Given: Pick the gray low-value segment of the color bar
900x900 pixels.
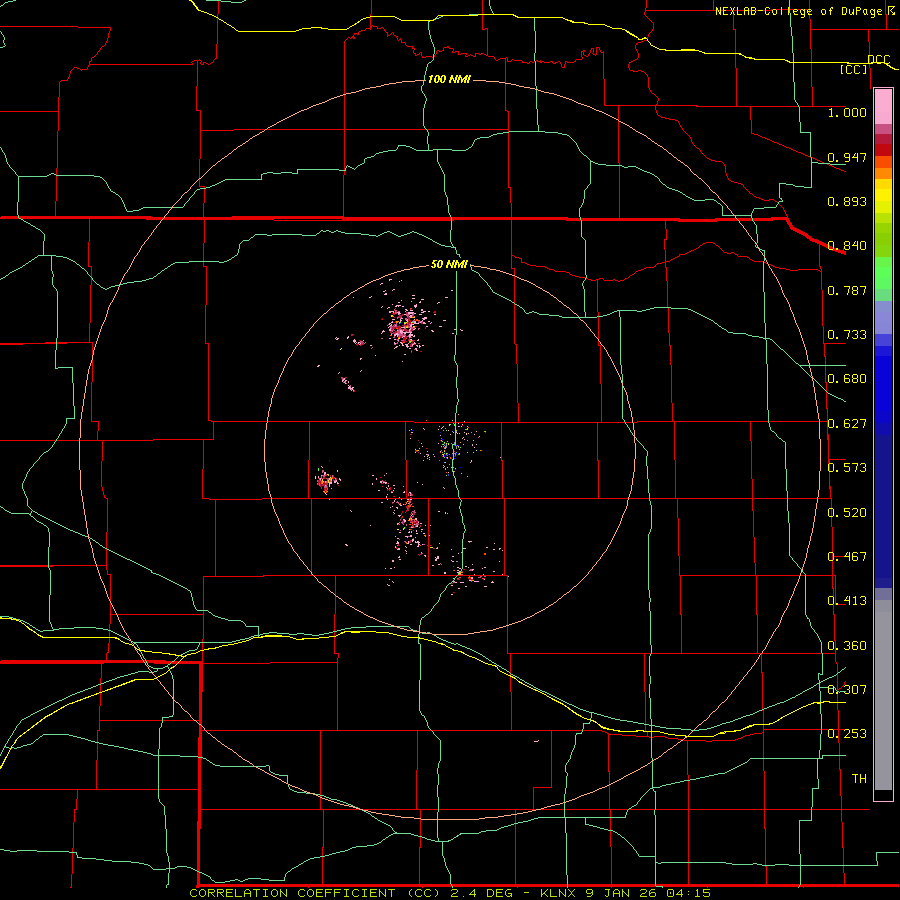Looking at the screenshot, I should coord(883,695).
